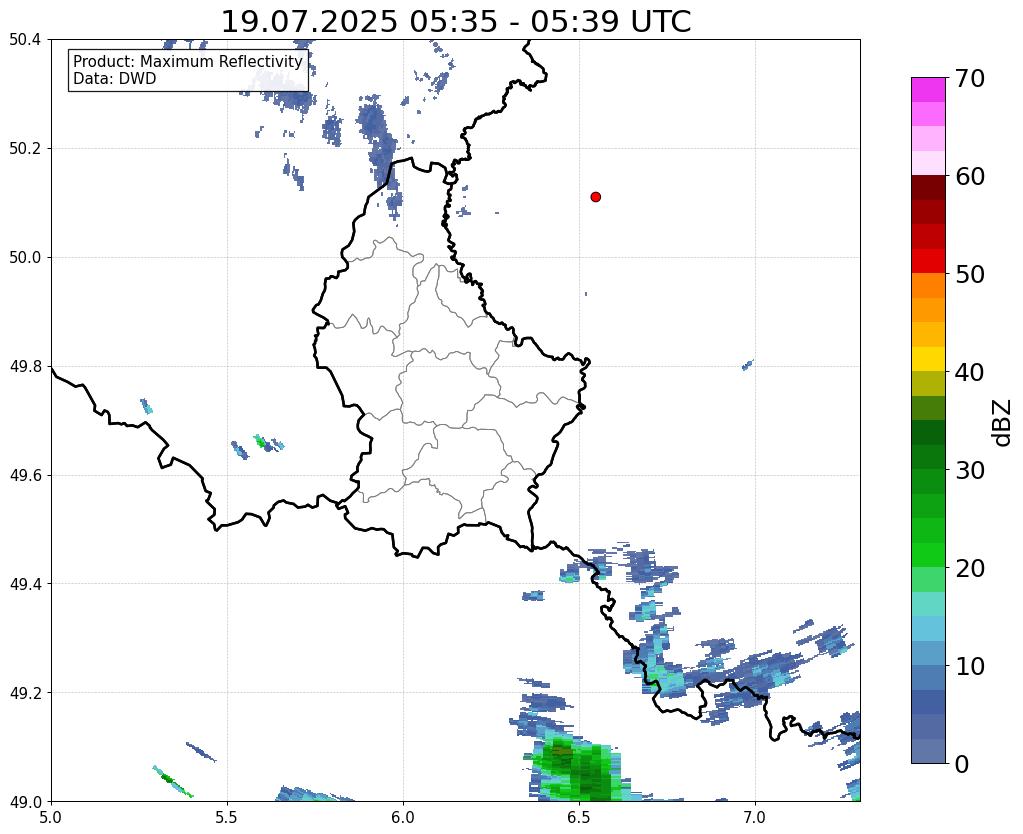Click the 49.8 latitude axis label

[x=25, y=367]
